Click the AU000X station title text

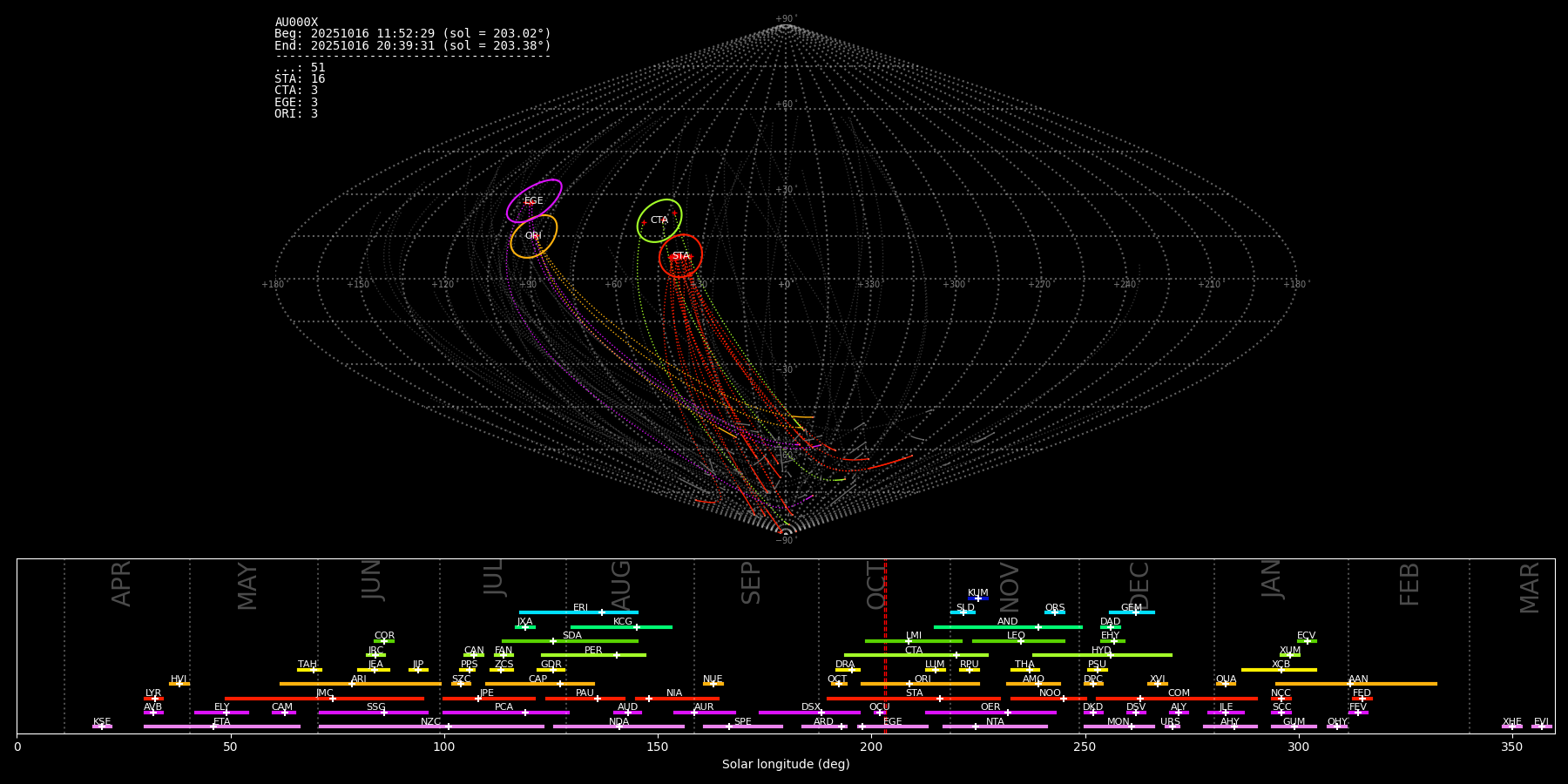296,23
